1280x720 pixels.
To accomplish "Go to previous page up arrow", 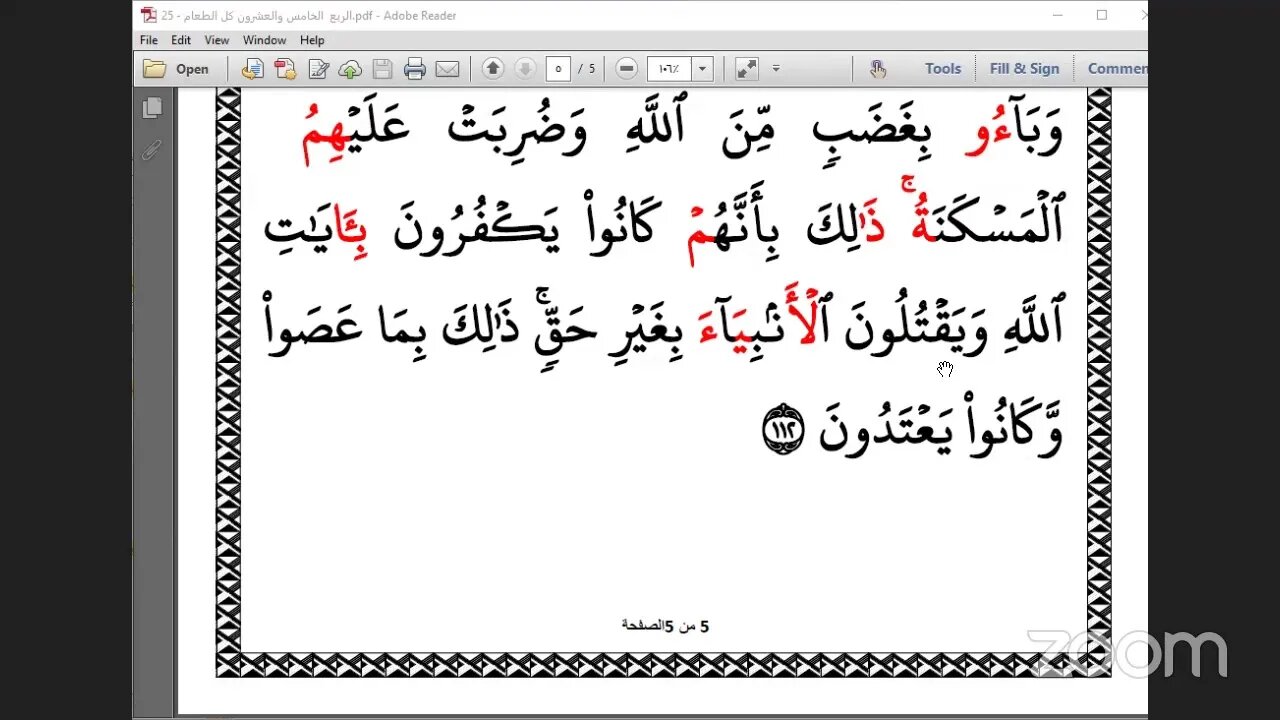I will click(x=493, y=68).
